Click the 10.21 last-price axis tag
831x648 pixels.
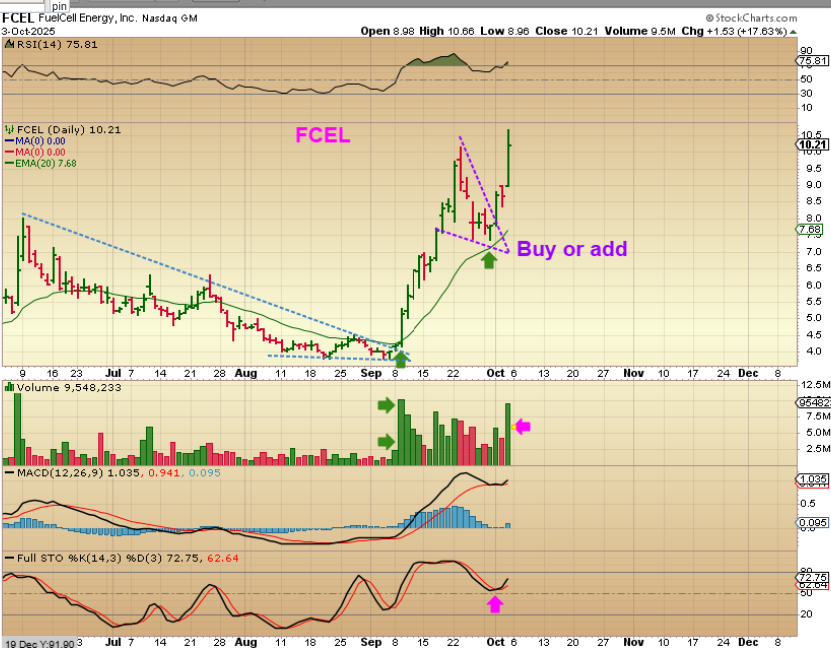point(812,145)
